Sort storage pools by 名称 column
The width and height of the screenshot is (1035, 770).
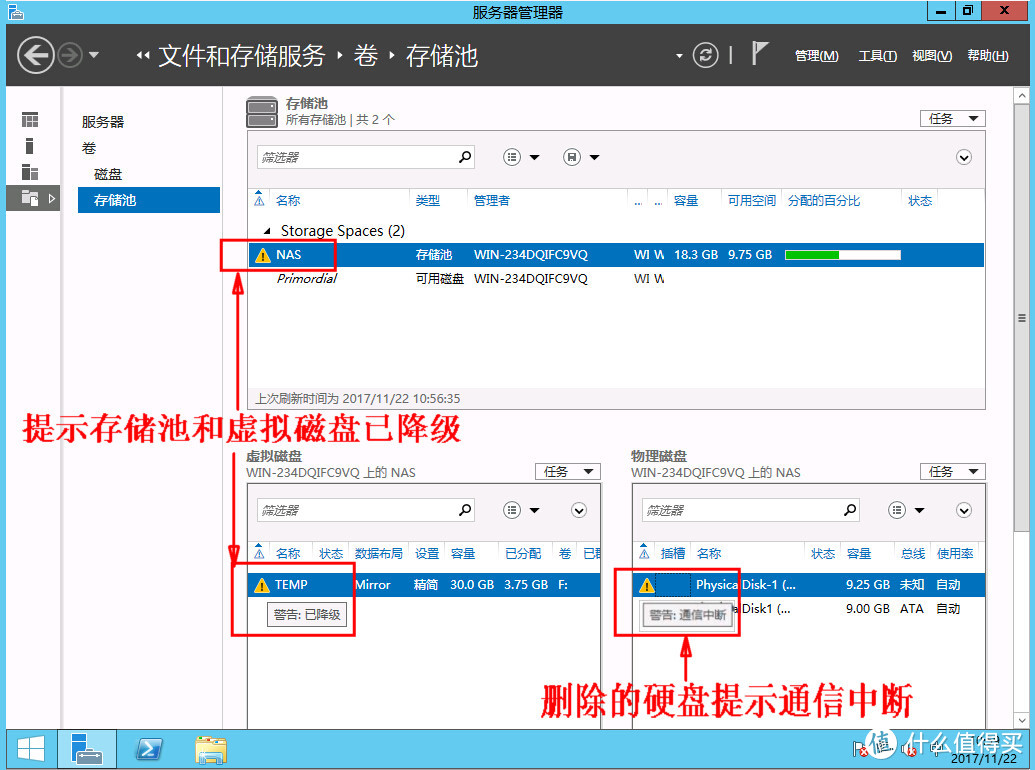click(288, 201)
